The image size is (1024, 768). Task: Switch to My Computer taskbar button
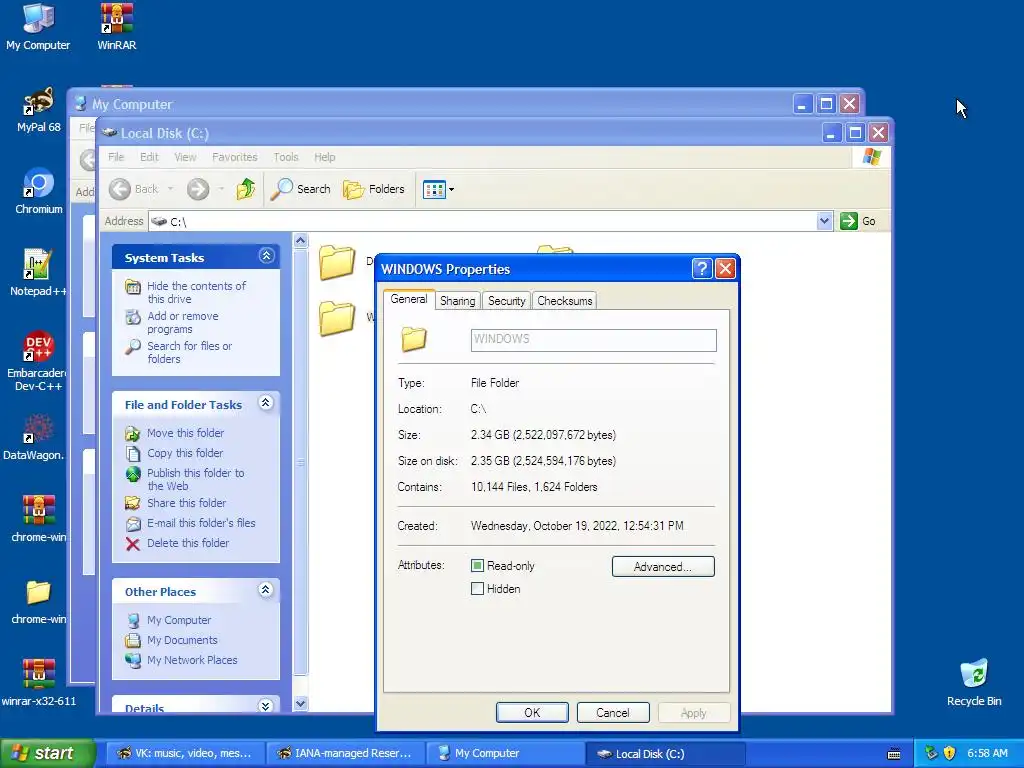click(x=505, y=754)
